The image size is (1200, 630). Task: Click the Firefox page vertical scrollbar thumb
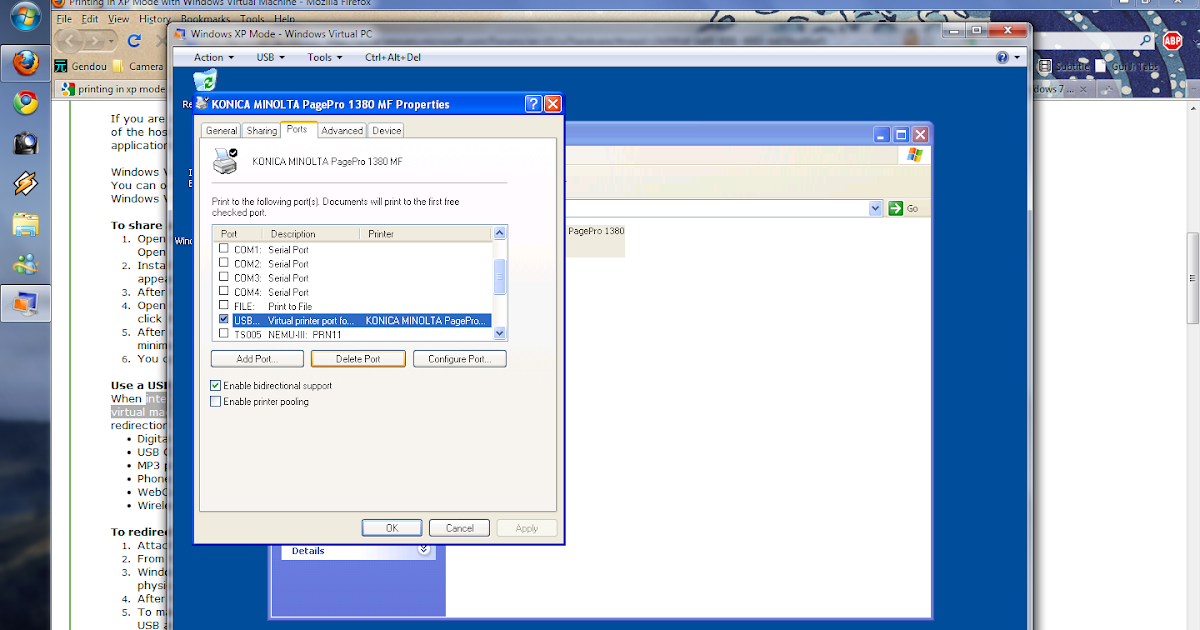pos(1193,279)
